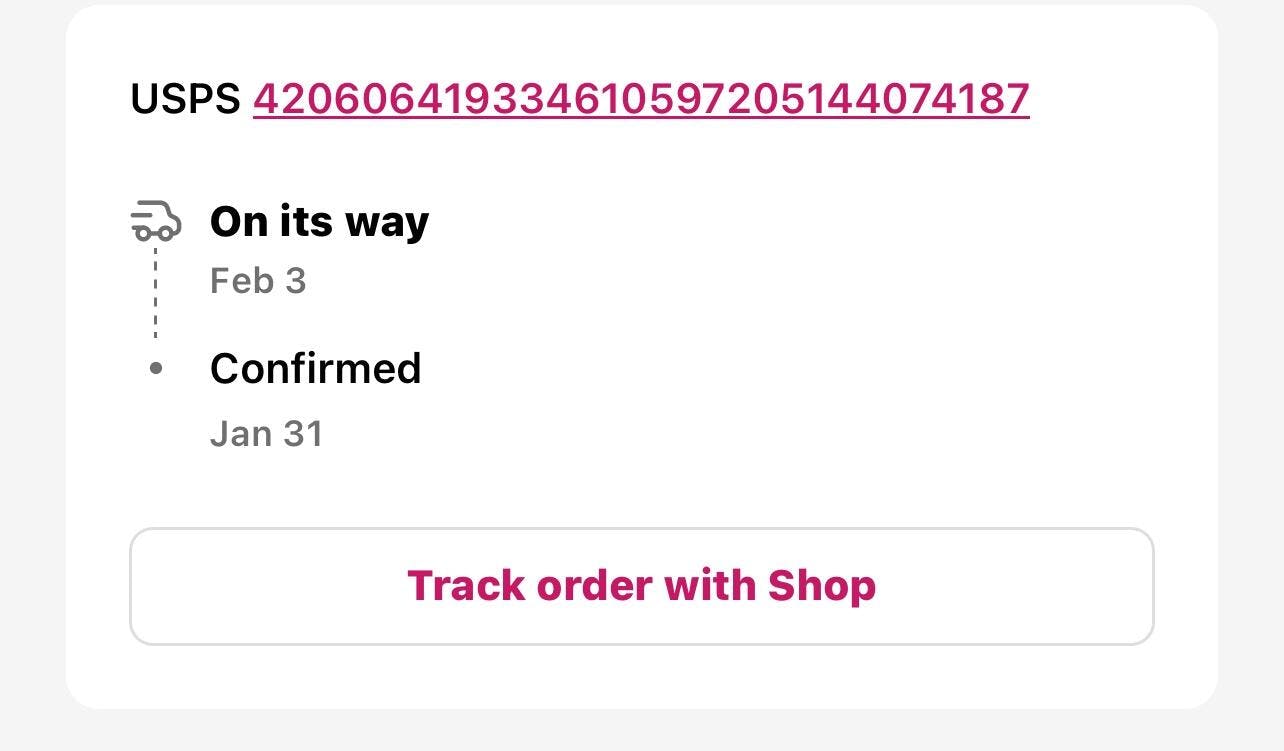
Task: Click the gray background below the card
Action: (x=641, y=731)
